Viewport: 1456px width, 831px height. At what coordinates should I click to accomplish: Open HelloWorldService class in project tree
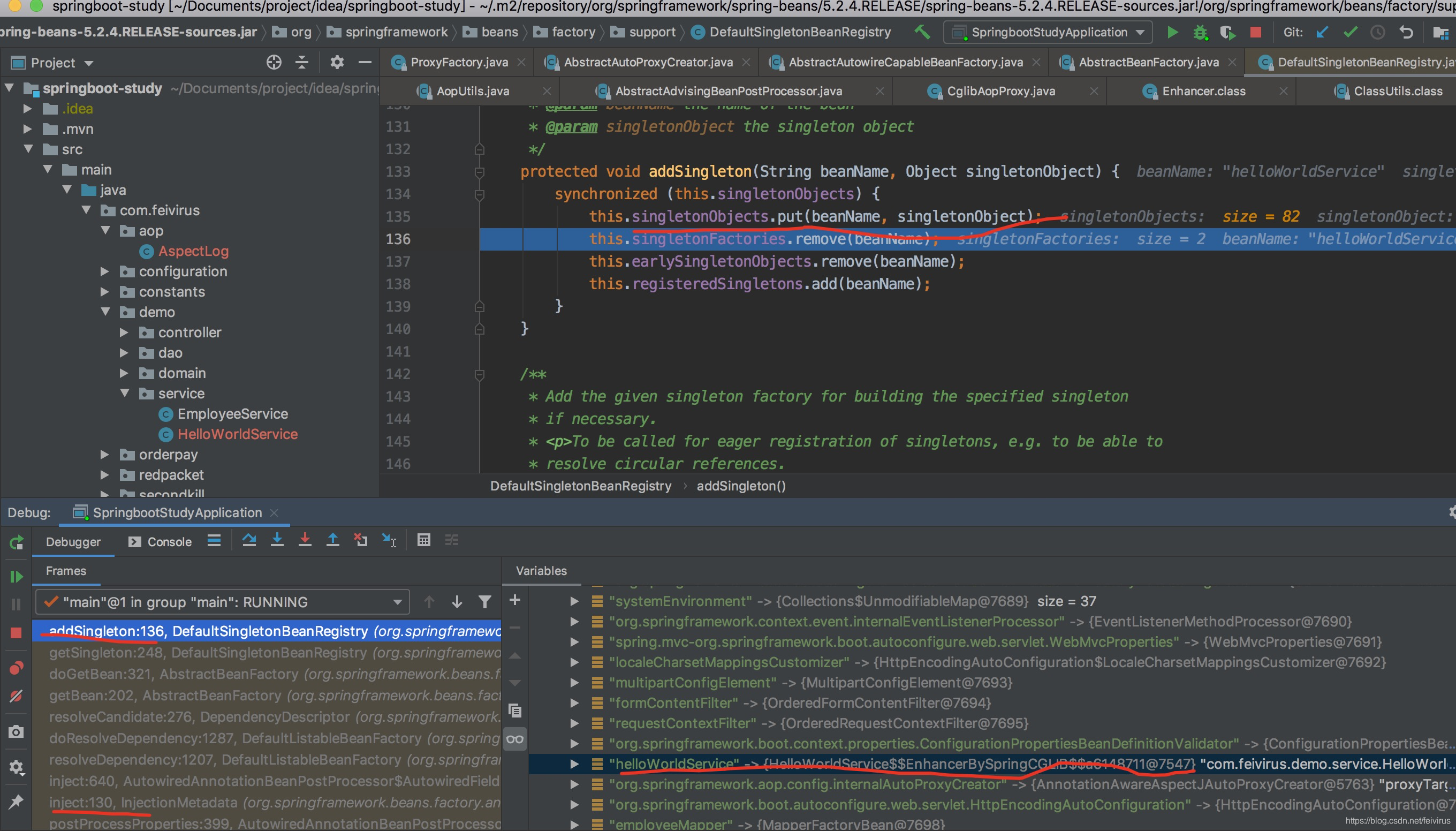237,434
